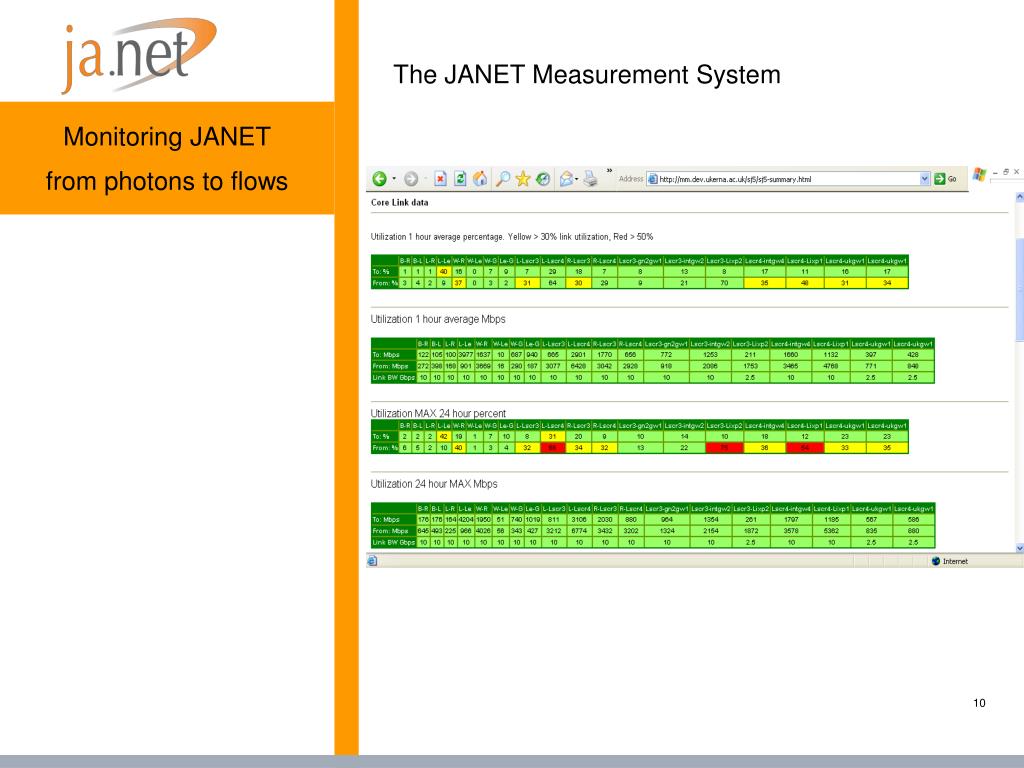The height and width of the screenshot is (768, 1024).
Task: Click the 'Utilization MAX 24 hour percent' heading
Action: click(438, 413)
